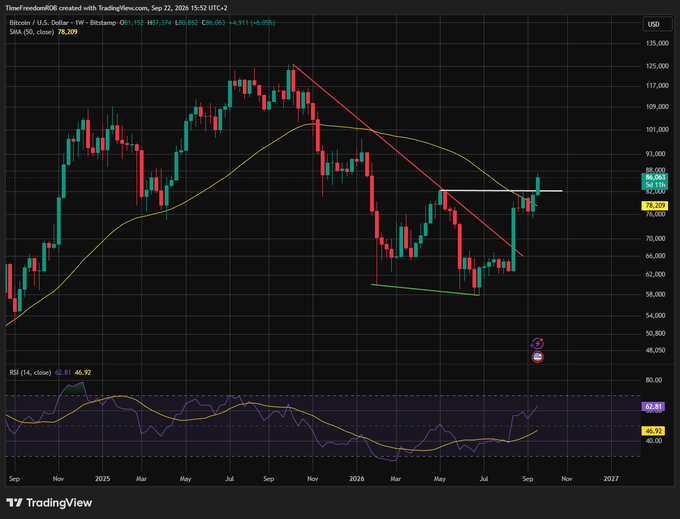Screen dimensions: 680x519
Task: Click the 54,000 price axis label
Action: coord(657,315)
